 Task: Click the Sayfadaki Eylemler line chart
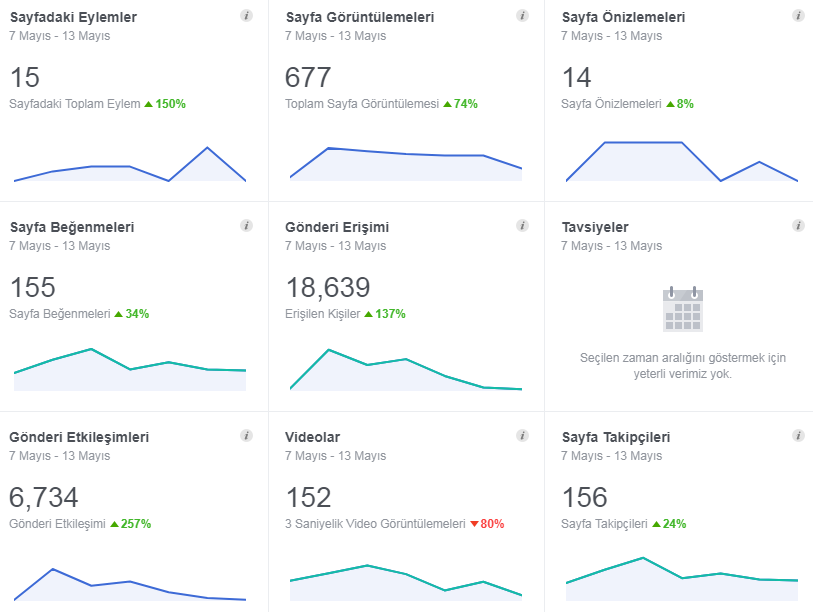click(130, 164)
